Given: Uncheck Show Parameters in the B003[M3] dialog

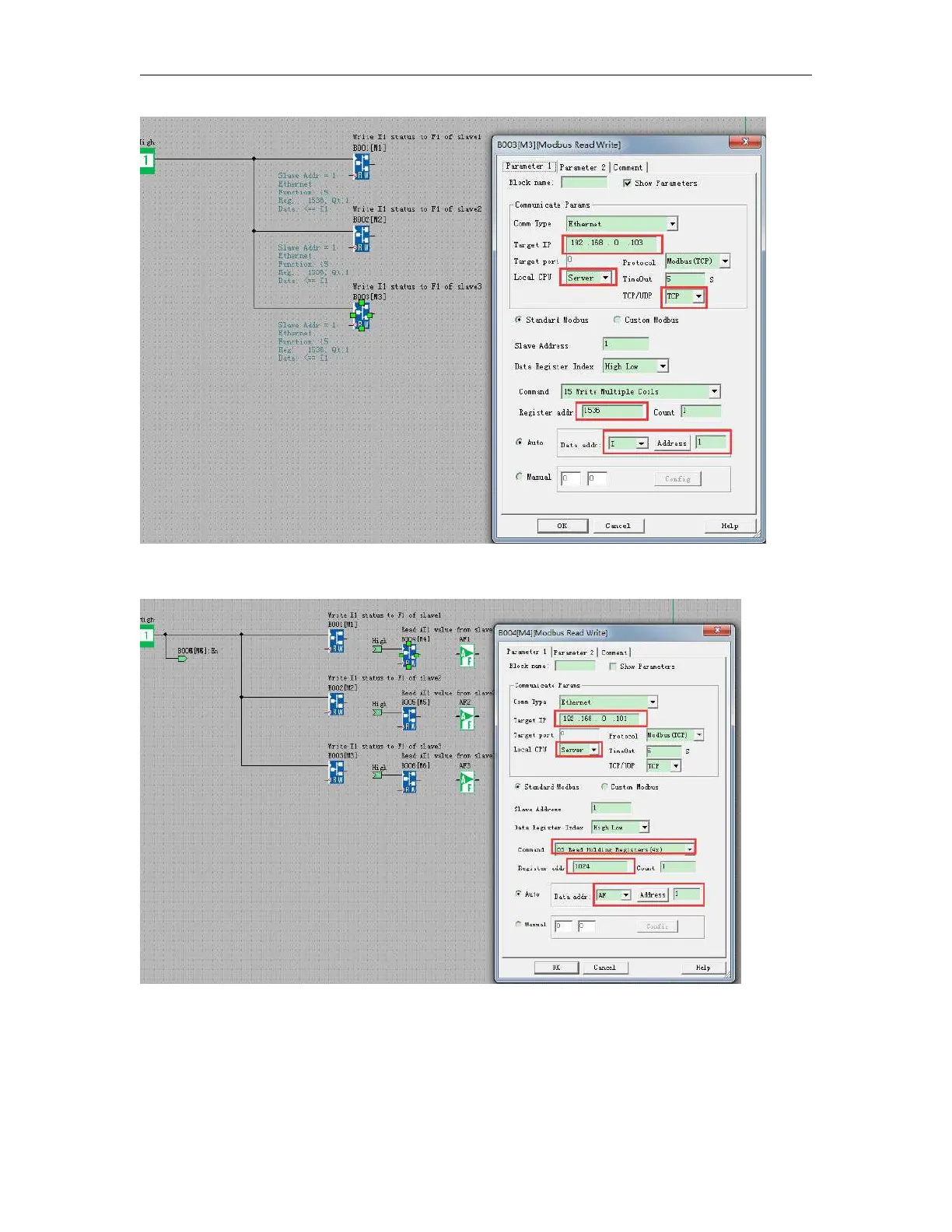Looking at the screenshot, I should (627, 184).
